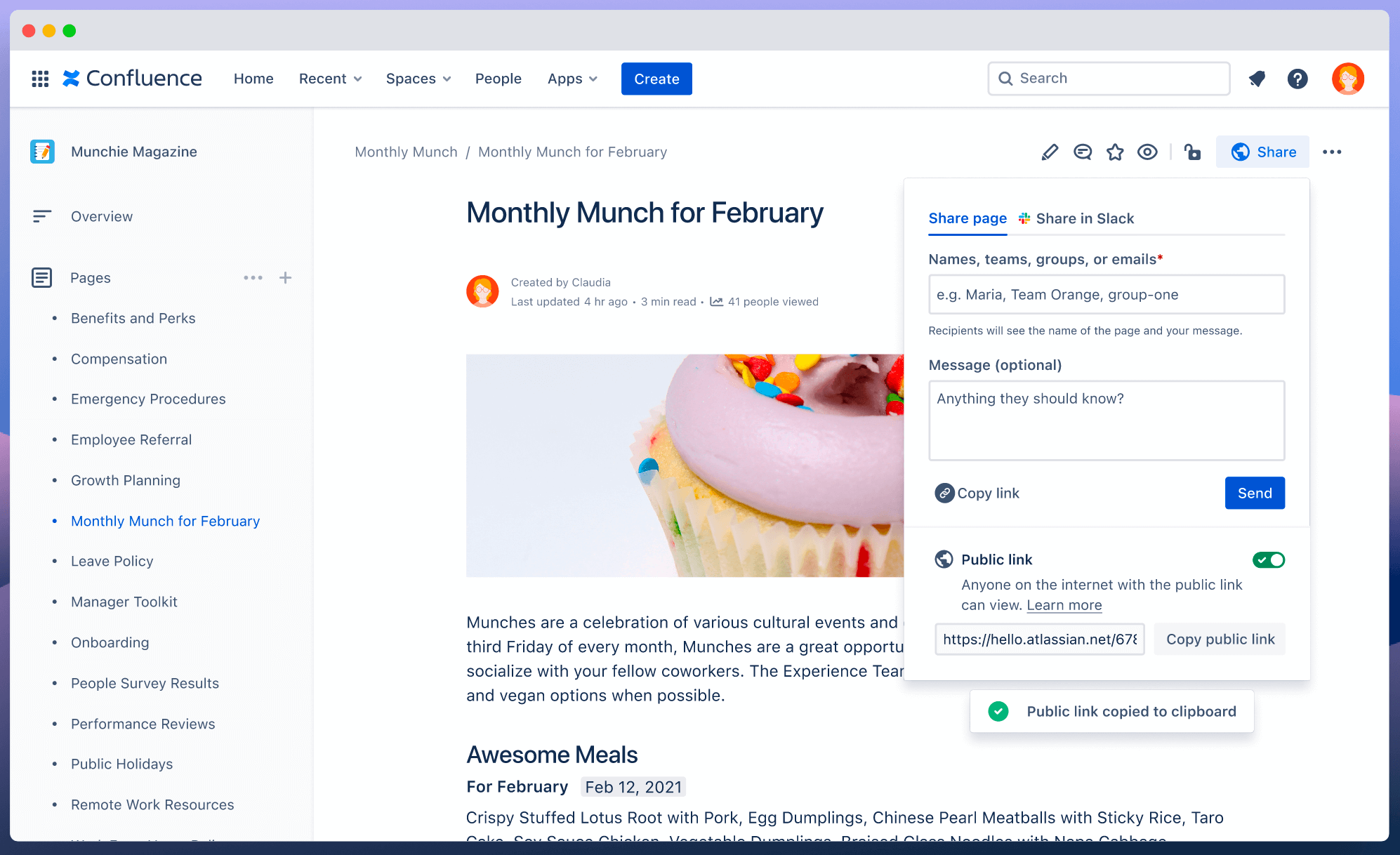Open the Spaces dropdown menu

click(416, 78)
